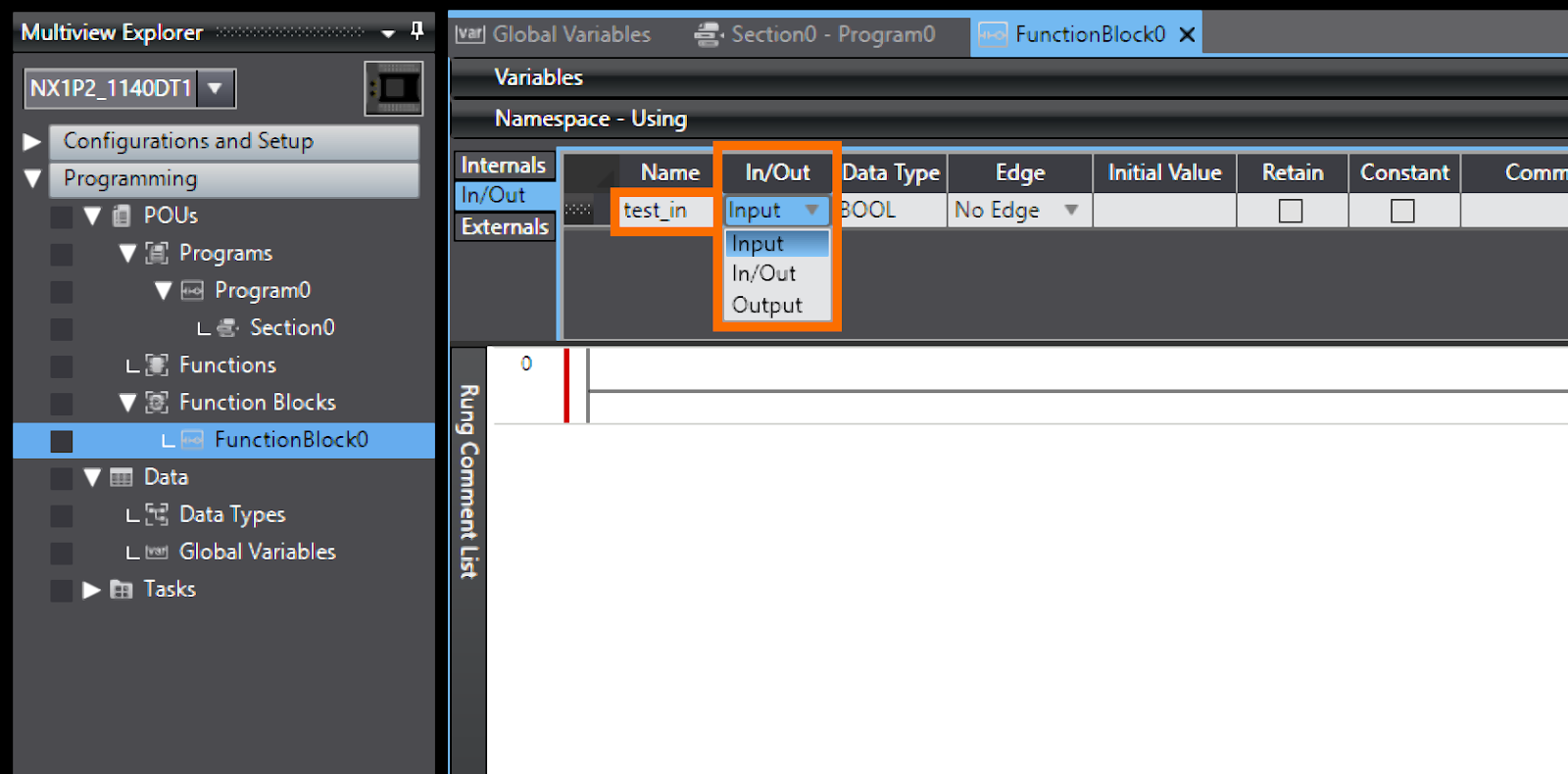
Task: Click the Section0 icon in tree
Action: tap(227, 327)
